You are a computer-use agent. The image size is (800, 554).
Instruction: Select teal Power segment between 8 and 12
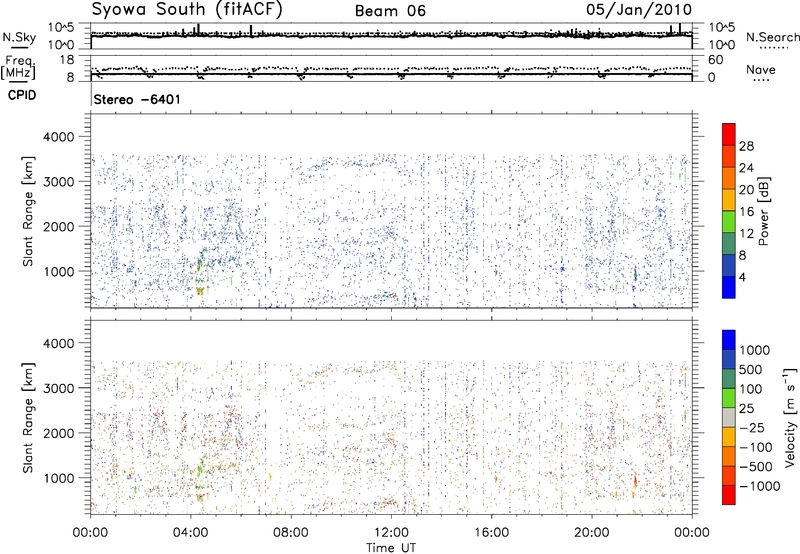coord(729,244)
